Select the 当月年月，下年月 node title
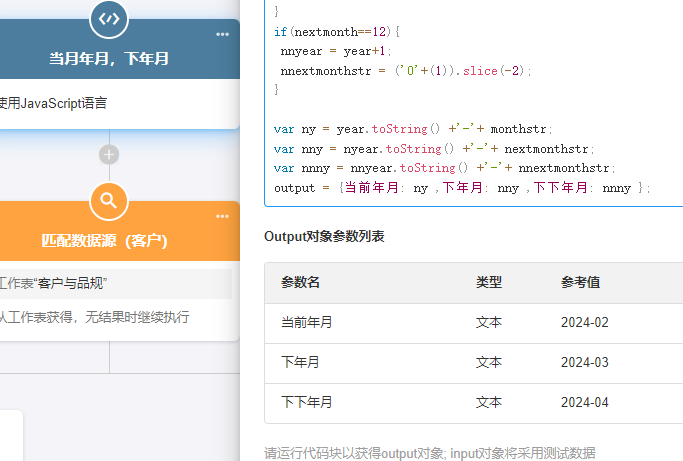Image resolution: width=683 pixels, height=461 pixels. coord(109,59)
